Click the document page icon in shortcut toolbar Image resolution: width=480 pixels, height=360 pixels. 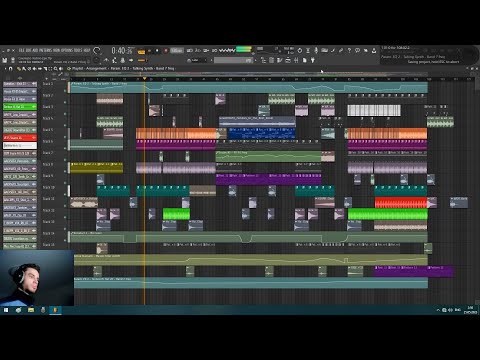[x=305, y=60]
